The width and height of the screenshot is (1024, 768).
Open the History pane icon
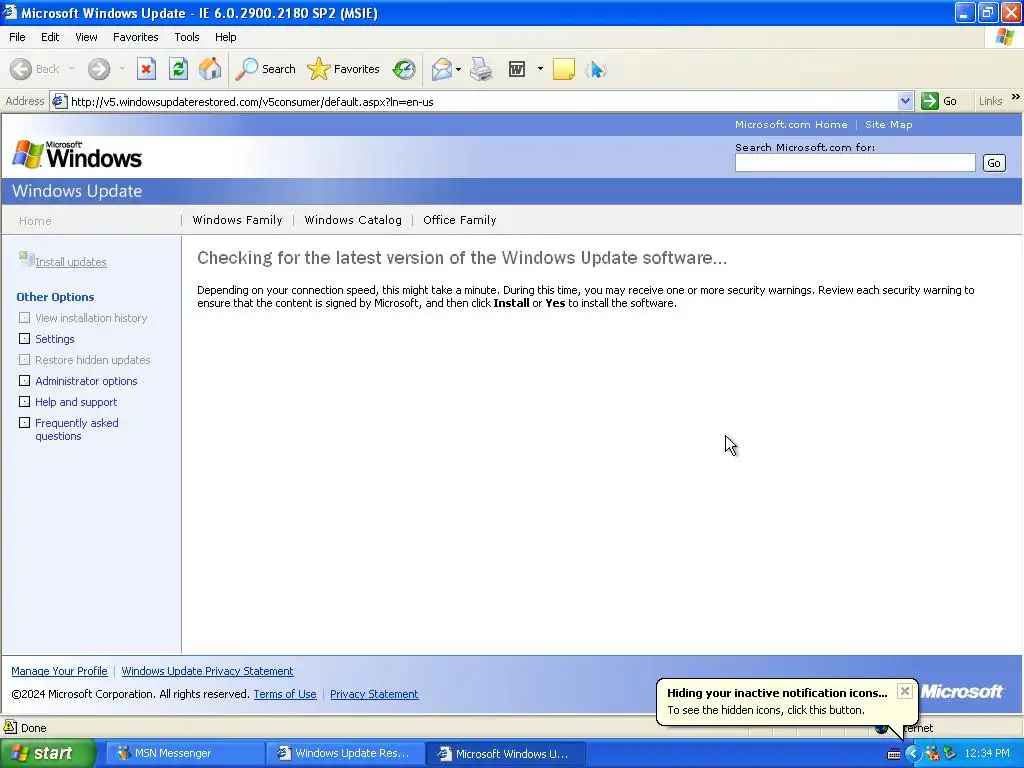click(404, 69)
